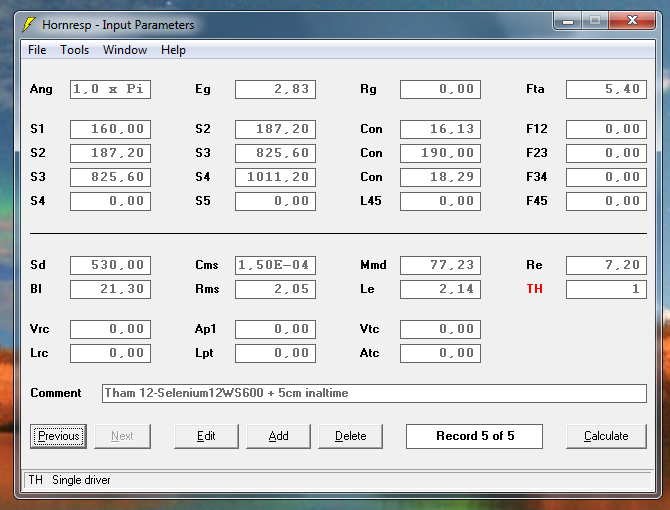Click the Comment label
670x510 pixels.
click(x=56, y=393)
